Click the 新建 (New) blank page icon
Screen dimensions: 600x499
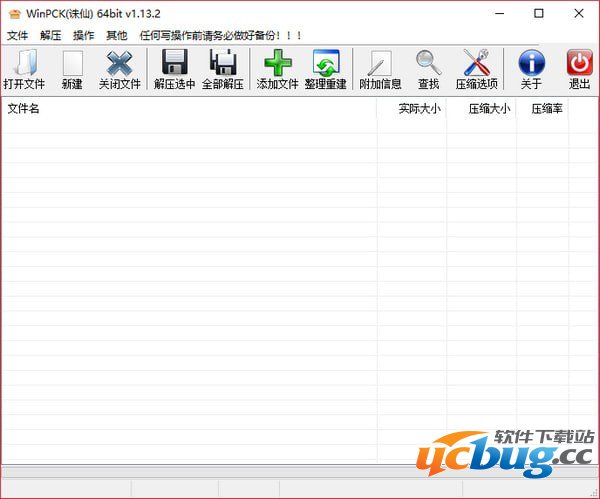click(72, 64)
